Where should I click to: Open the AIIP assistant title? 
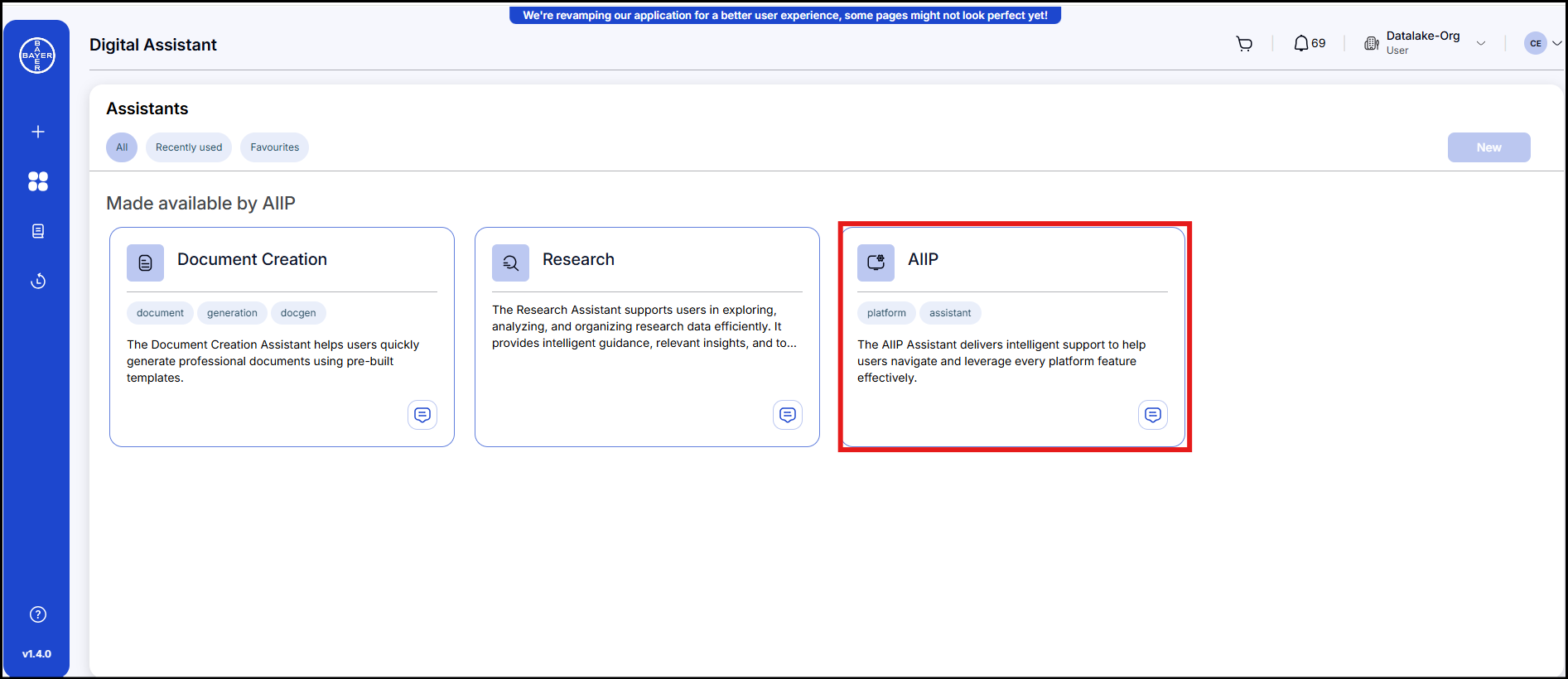[923, 259]
